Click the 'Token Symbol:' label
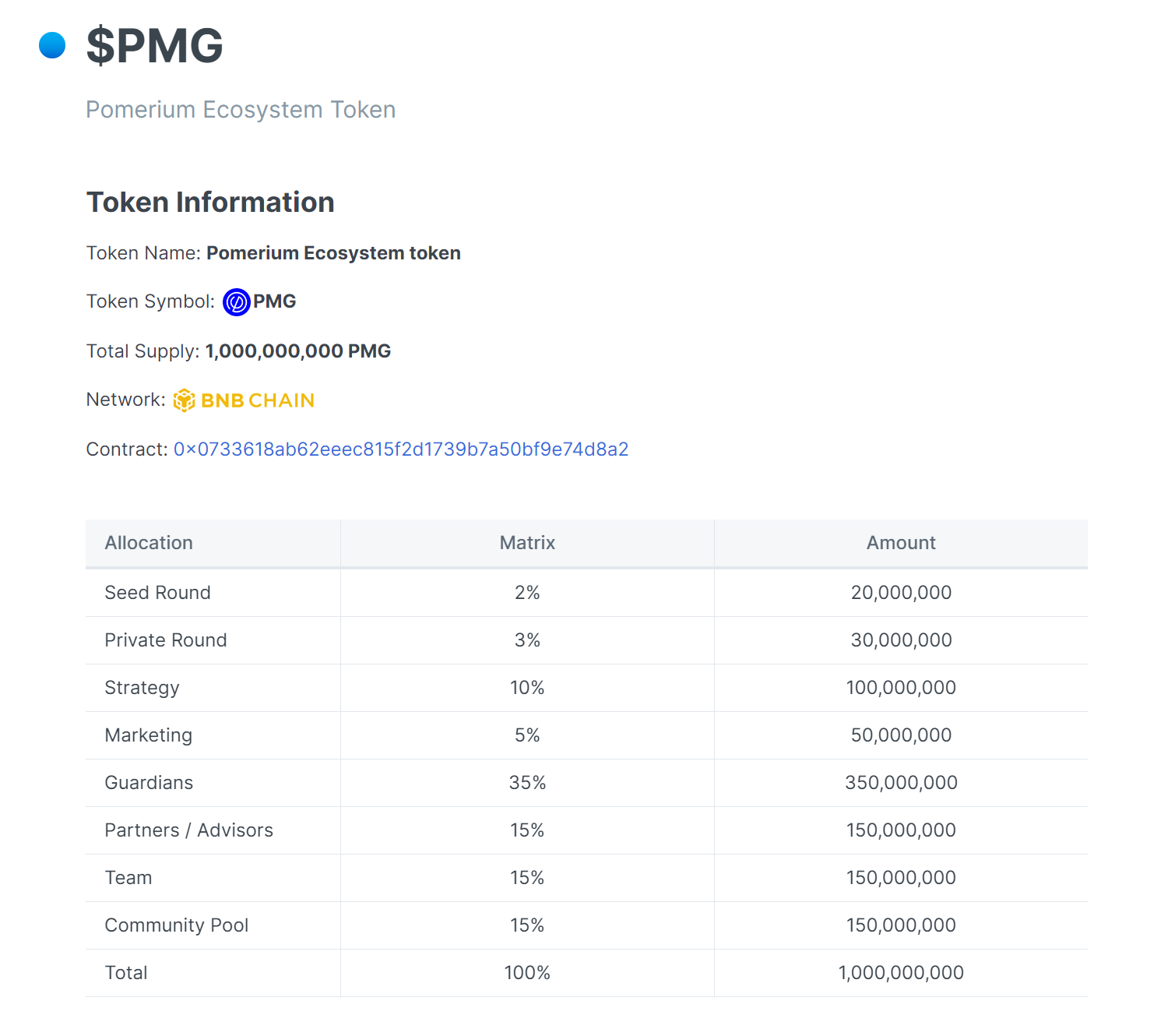The width and height of the screenshot is (1161, 1036). (x=150, y=301)
